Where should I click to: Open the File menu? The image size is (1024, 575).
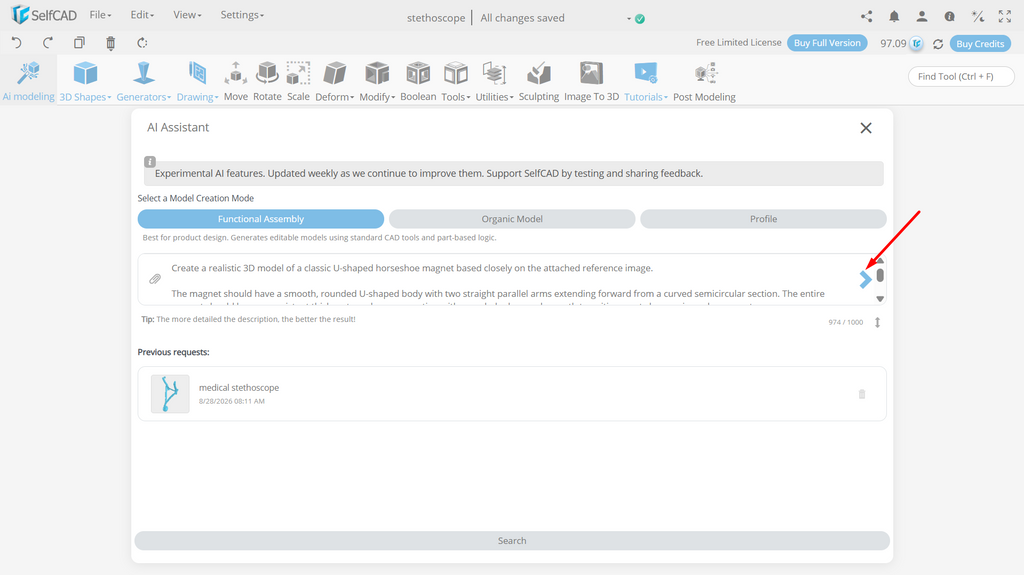tap(100, 14)
